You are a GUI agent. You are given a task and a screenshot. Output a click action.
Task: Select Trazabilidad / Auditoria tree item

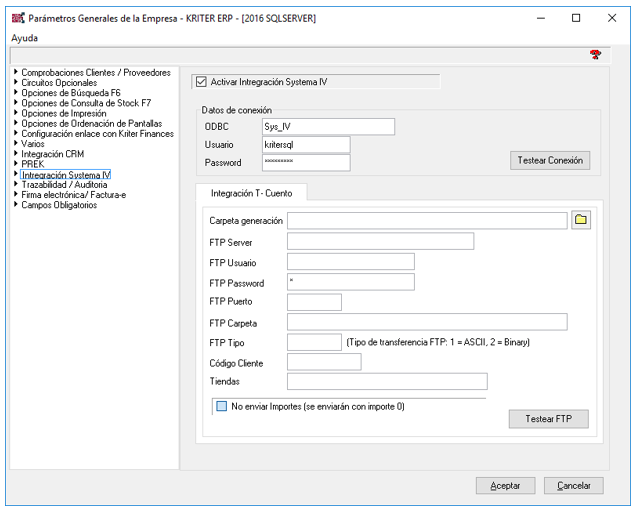coord(64,185)
